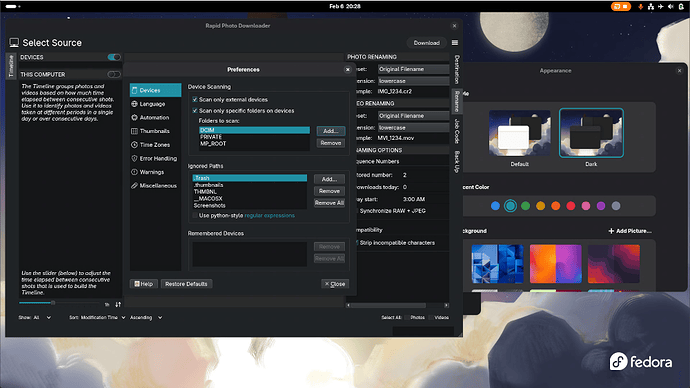Open the regular expressions link

(269, 216)
